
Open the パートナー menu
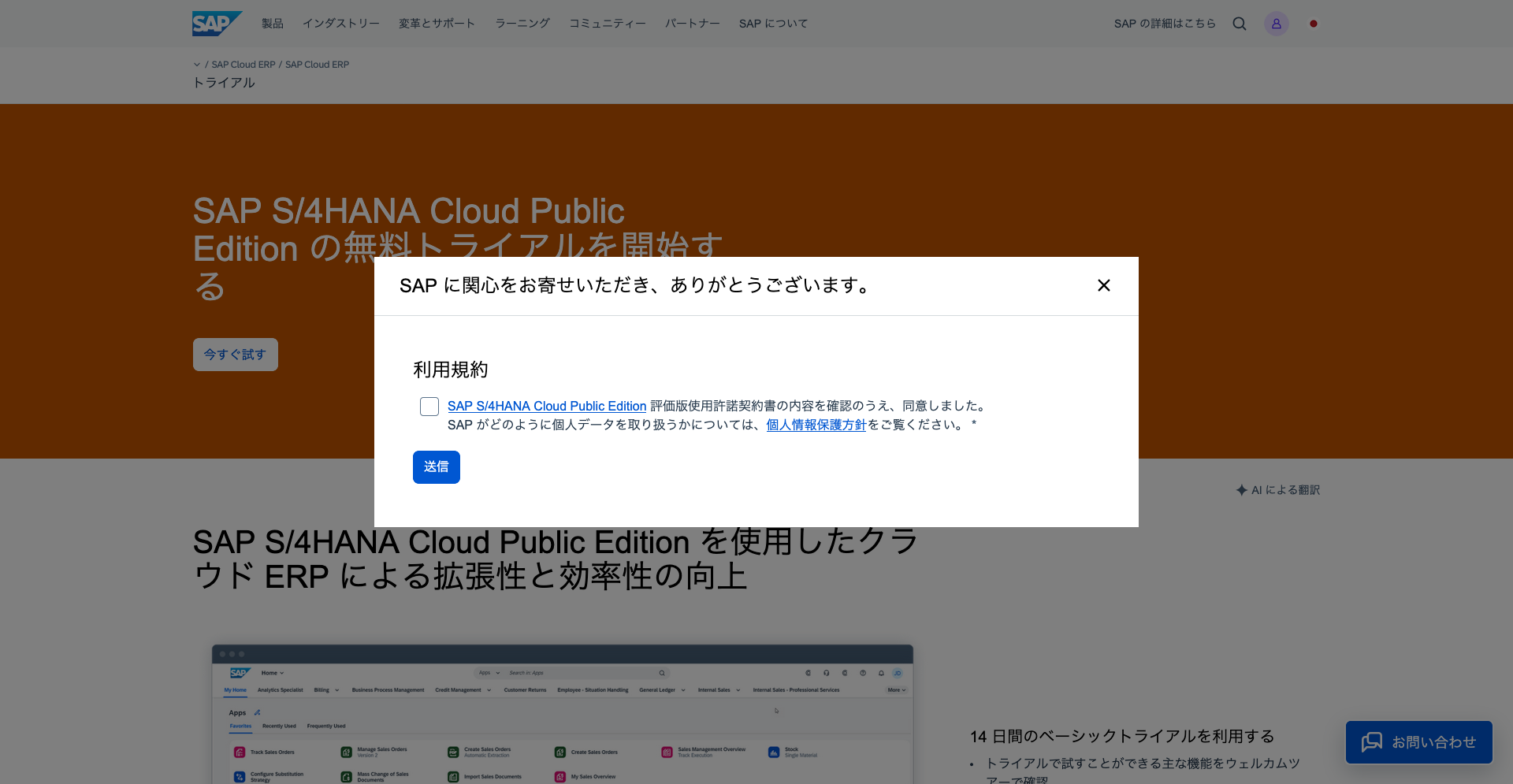[693, 24]
